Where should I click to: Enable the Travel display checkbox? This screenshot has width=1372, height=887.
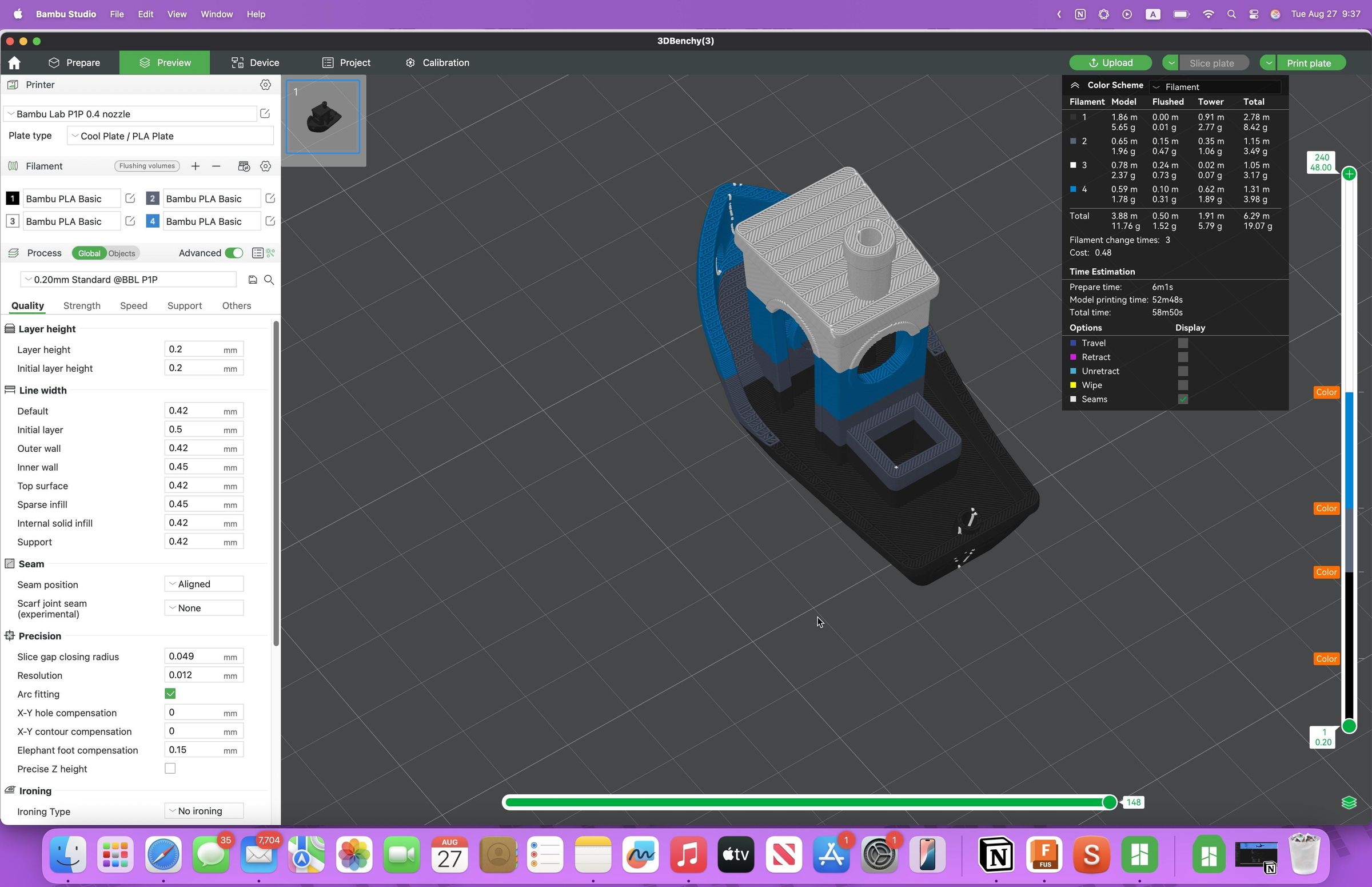tap(1183, 343)
